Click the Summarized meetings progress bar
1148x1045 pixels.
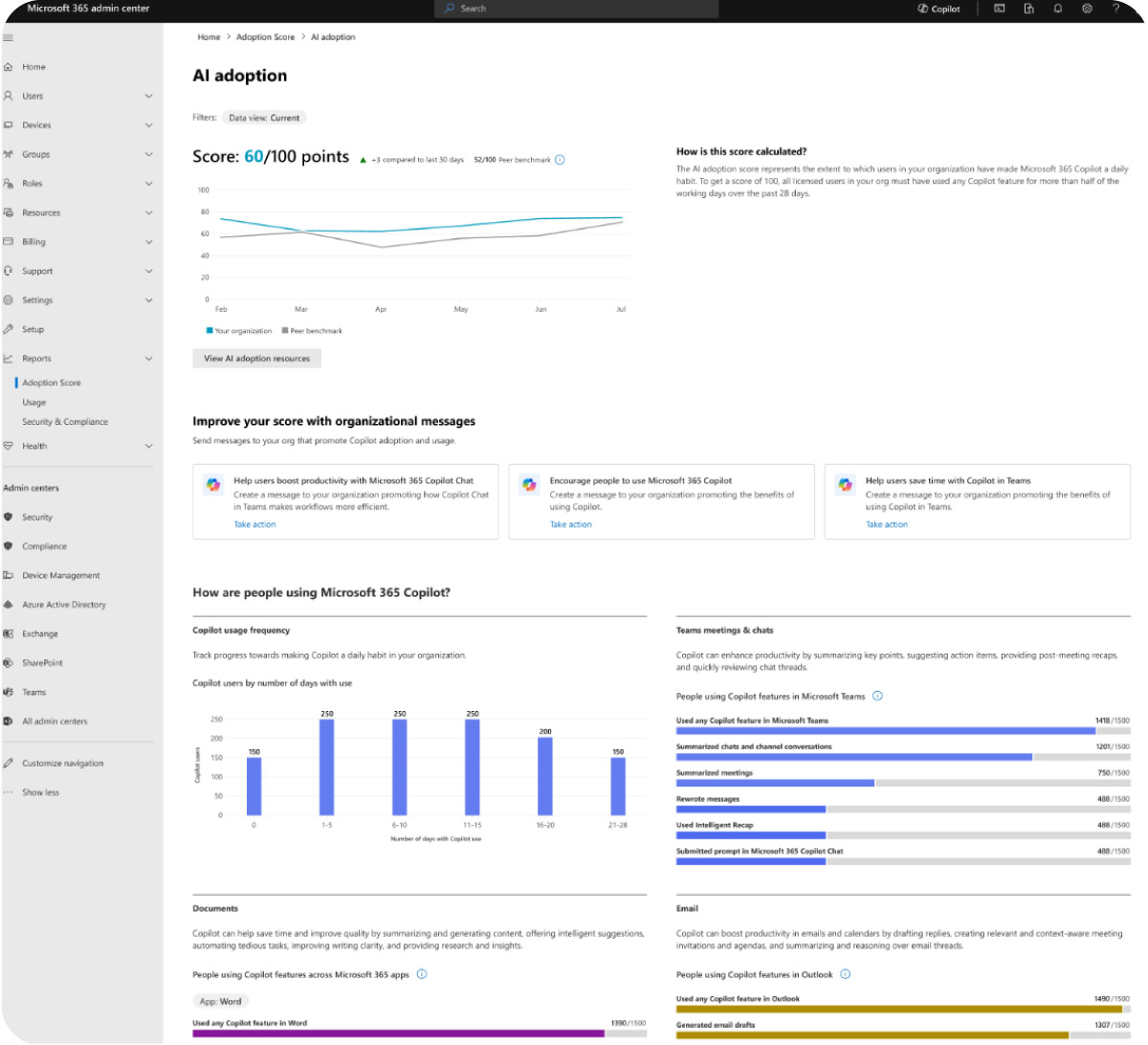pyautogui.click(x=903, y=783)
